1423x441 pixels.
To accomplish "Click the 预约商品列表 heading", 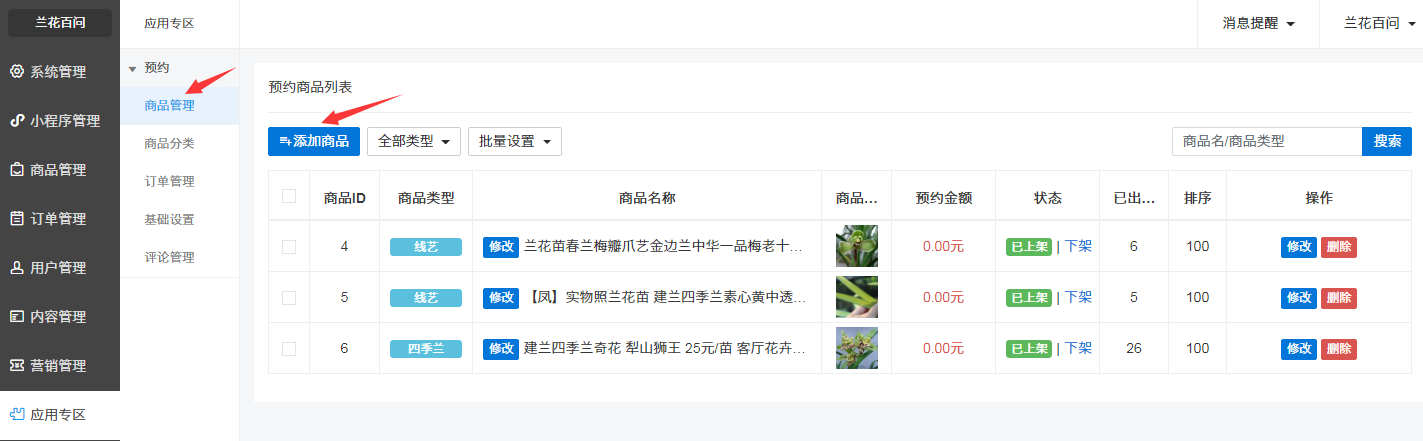I will tap(310, 87).
